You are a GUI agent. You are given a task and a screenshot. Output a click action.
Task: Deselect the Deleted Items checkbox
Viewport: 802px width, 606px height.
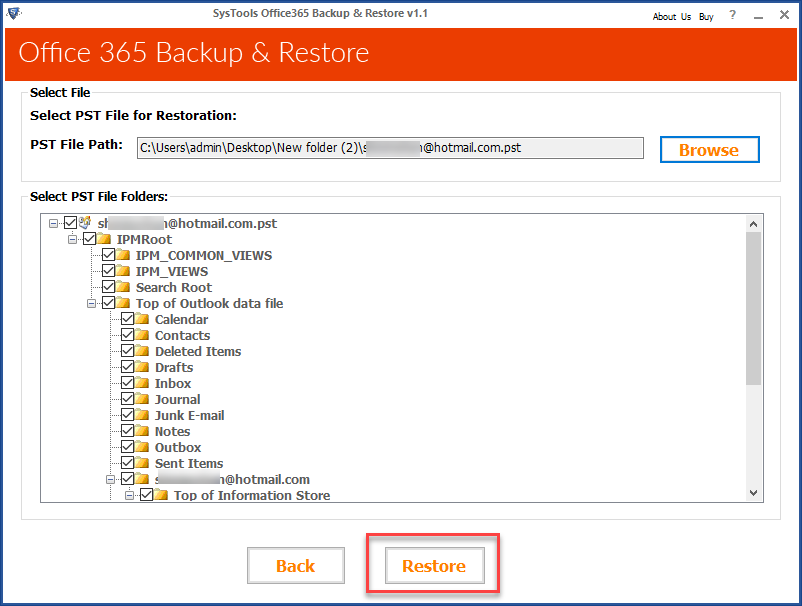127,350
